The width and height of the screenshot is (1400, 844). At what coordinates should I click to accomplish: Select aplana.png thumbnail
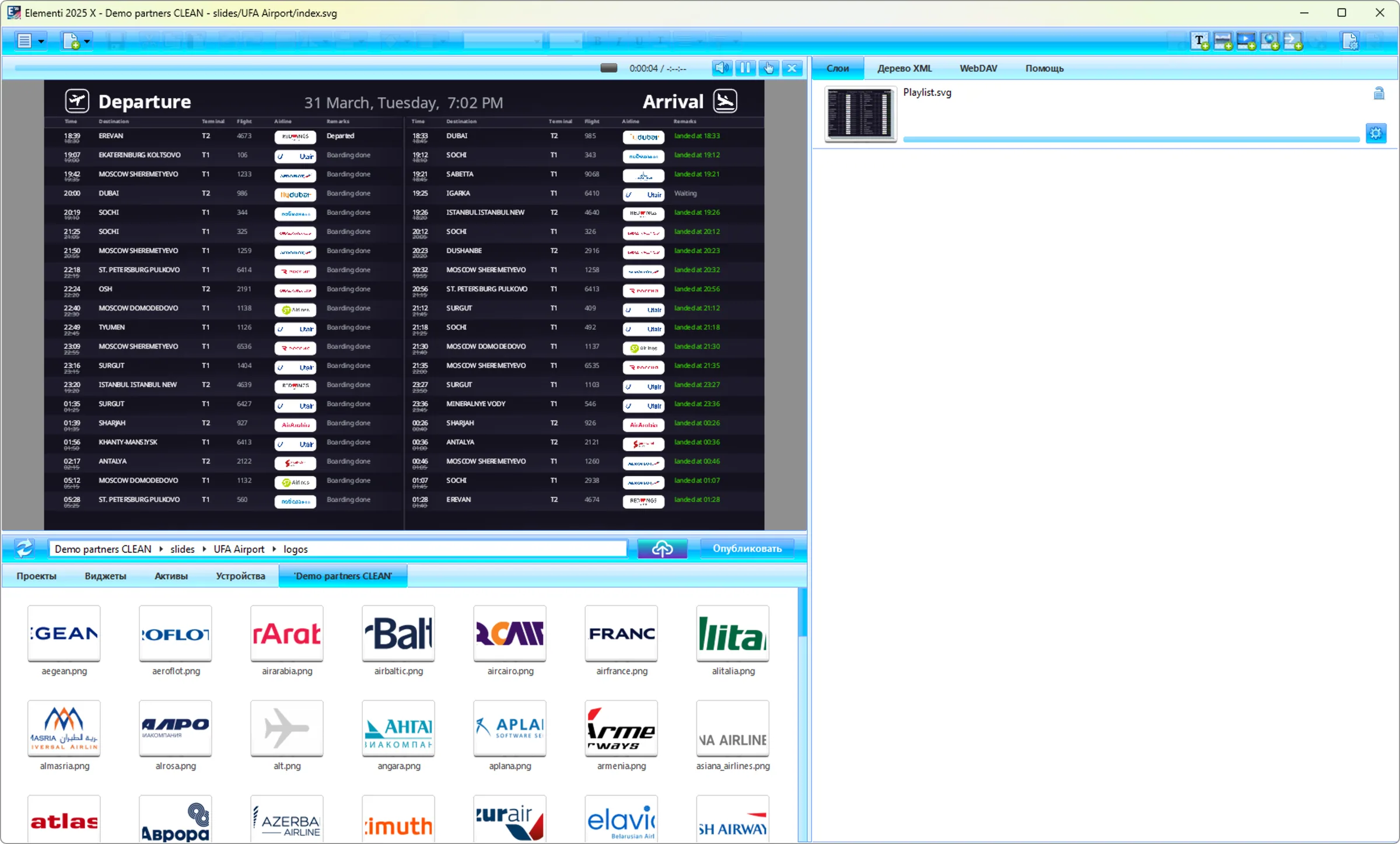tap(509, 728)
